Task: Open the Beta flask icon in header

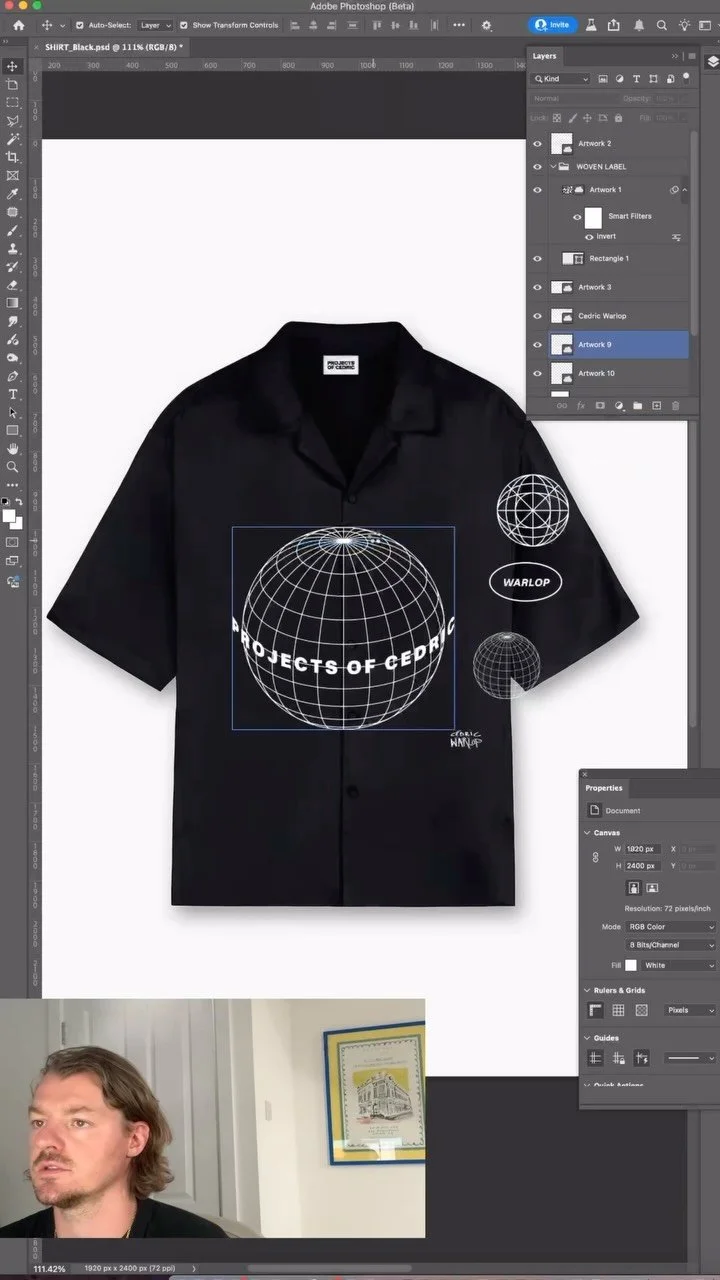Action: click(591, 25)
